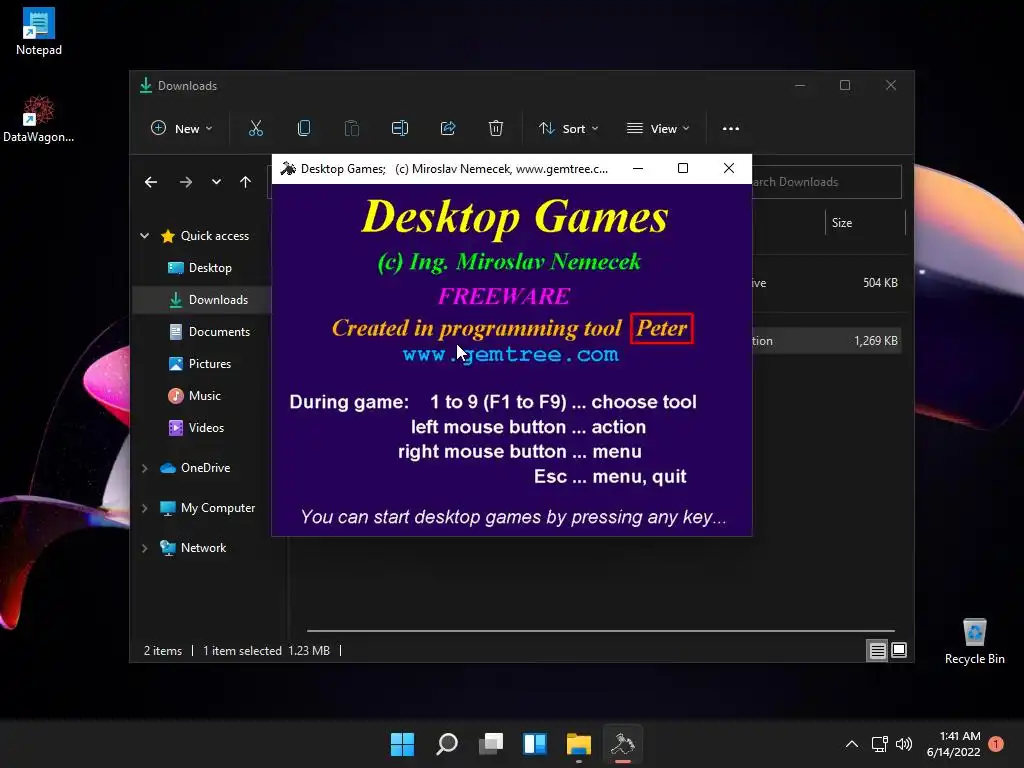Open the notification badge in tray
Screen dimensions: 1024x768
pos(996,744)
